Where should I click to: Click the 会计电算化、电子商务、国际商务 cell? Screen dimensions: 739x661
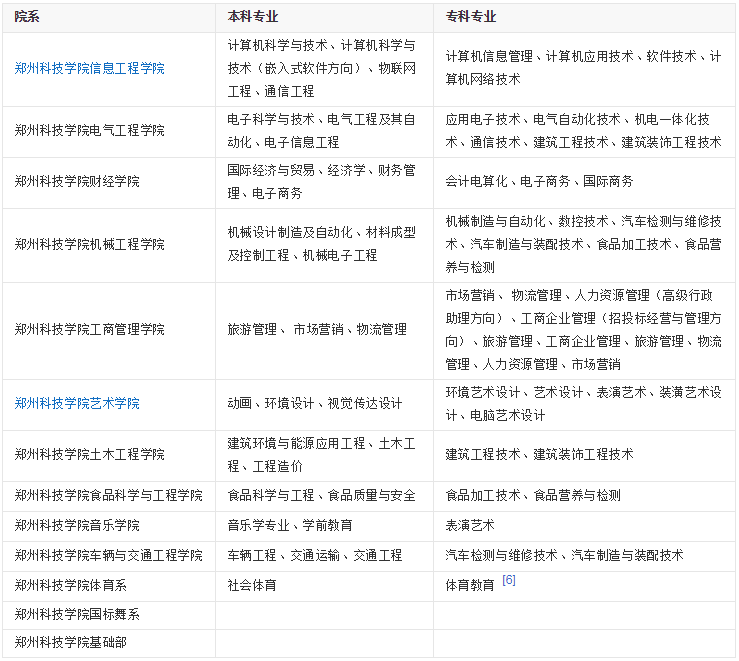(x=584, y=182)
